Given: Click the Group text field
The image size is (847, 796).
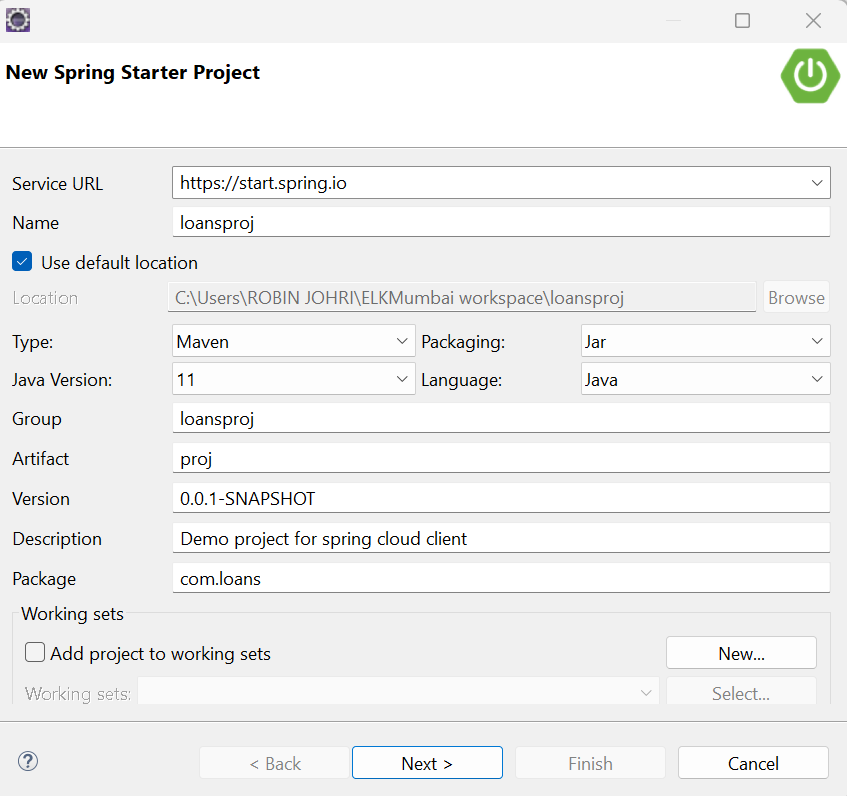Looking at the screenshot, I should [500, 419].
